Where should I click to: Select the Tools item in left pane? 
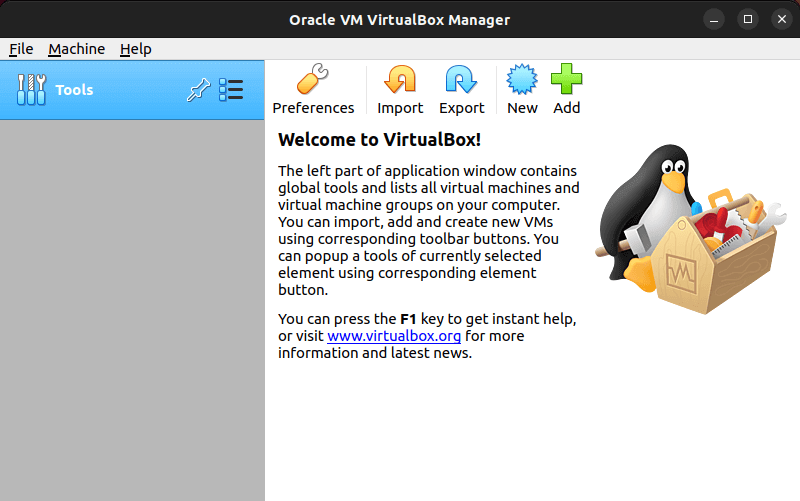coord(132,90)
